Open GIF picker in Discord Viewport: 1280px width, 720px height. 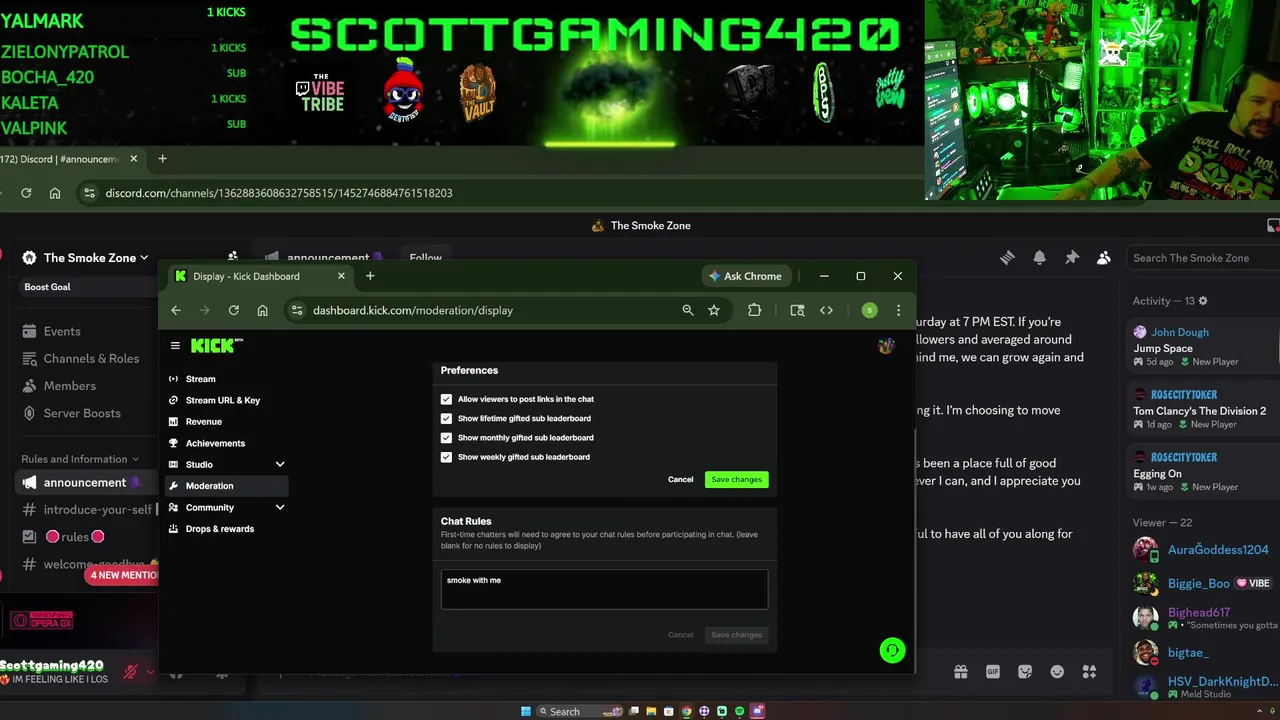click(x=993, y=672)
